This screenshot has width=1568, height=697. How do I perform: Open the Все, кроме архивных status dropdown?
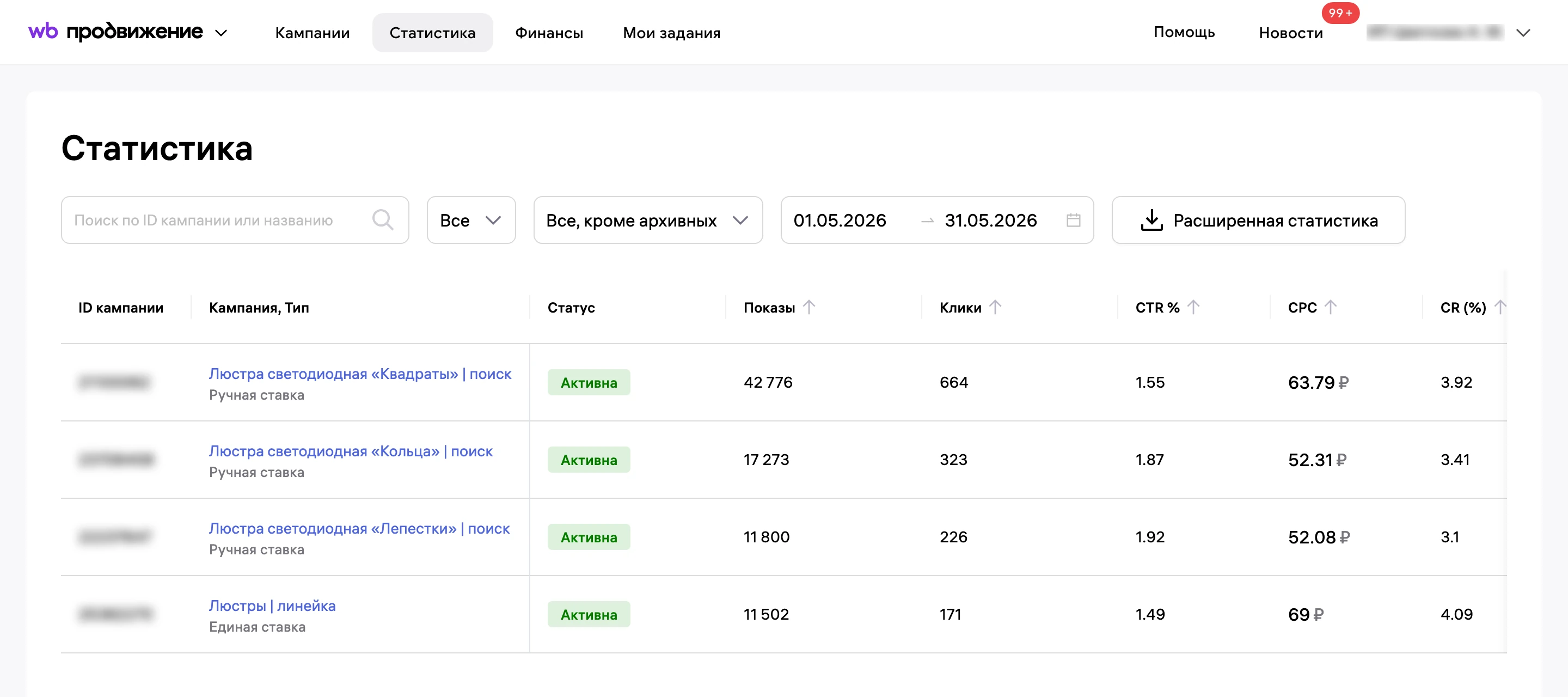[648, 220]
